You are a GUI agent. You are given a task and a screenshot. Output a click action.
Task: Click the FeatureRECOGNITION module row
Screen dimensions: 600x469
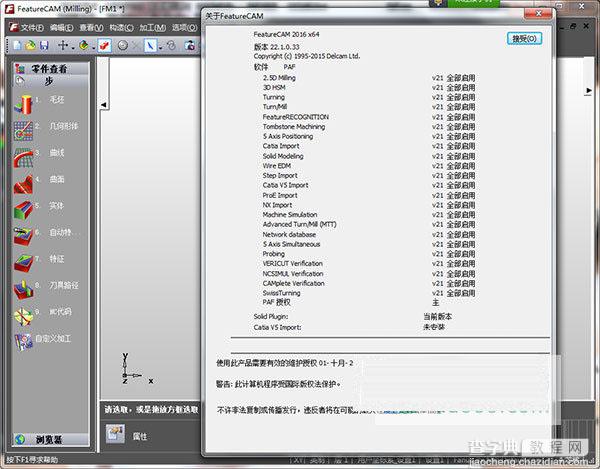(369, 117)
